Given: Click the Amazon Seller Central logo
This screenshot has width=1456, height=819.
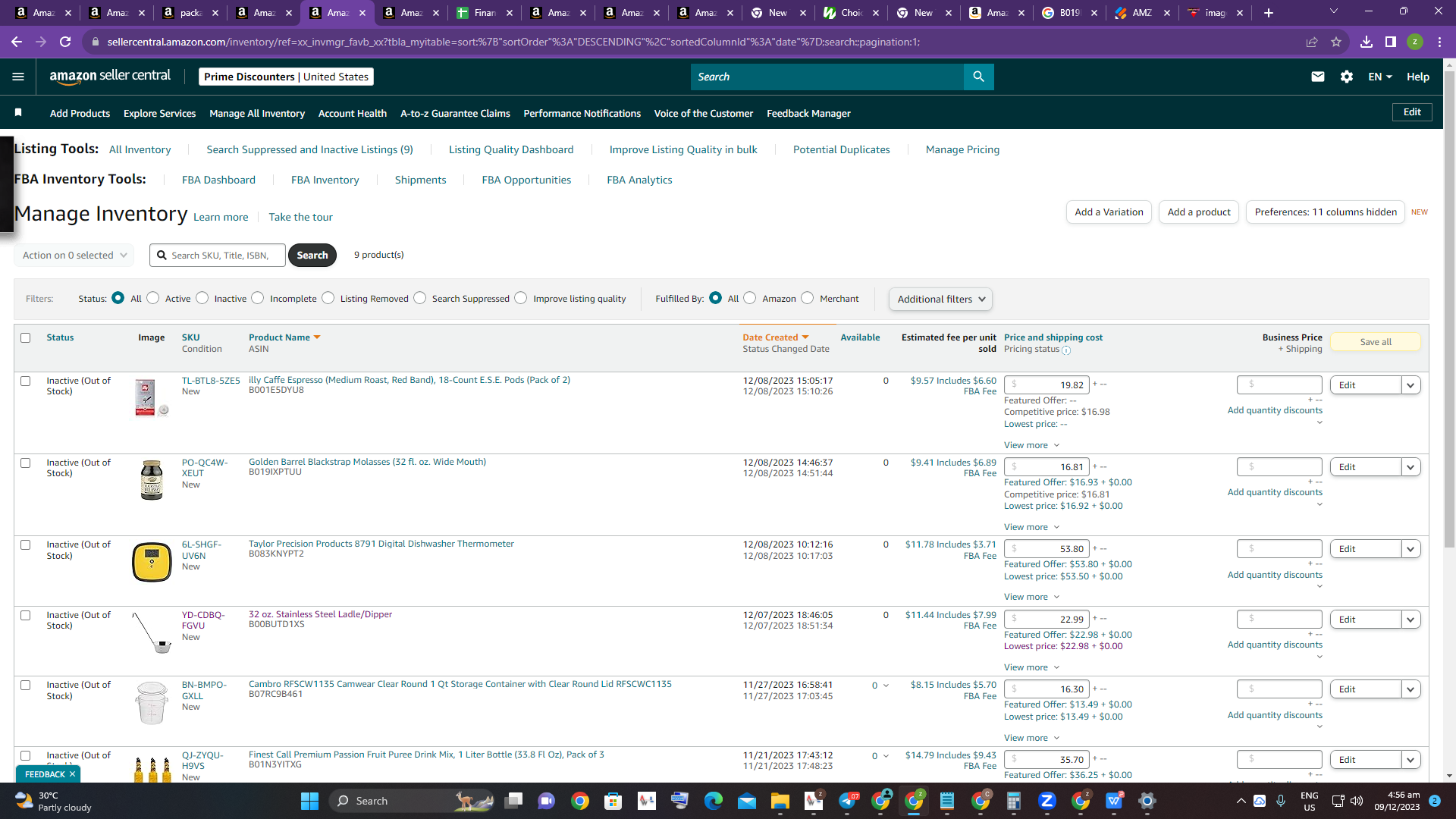Looking at the screenshot, I should pyautogui.click(x=110, y=76).
